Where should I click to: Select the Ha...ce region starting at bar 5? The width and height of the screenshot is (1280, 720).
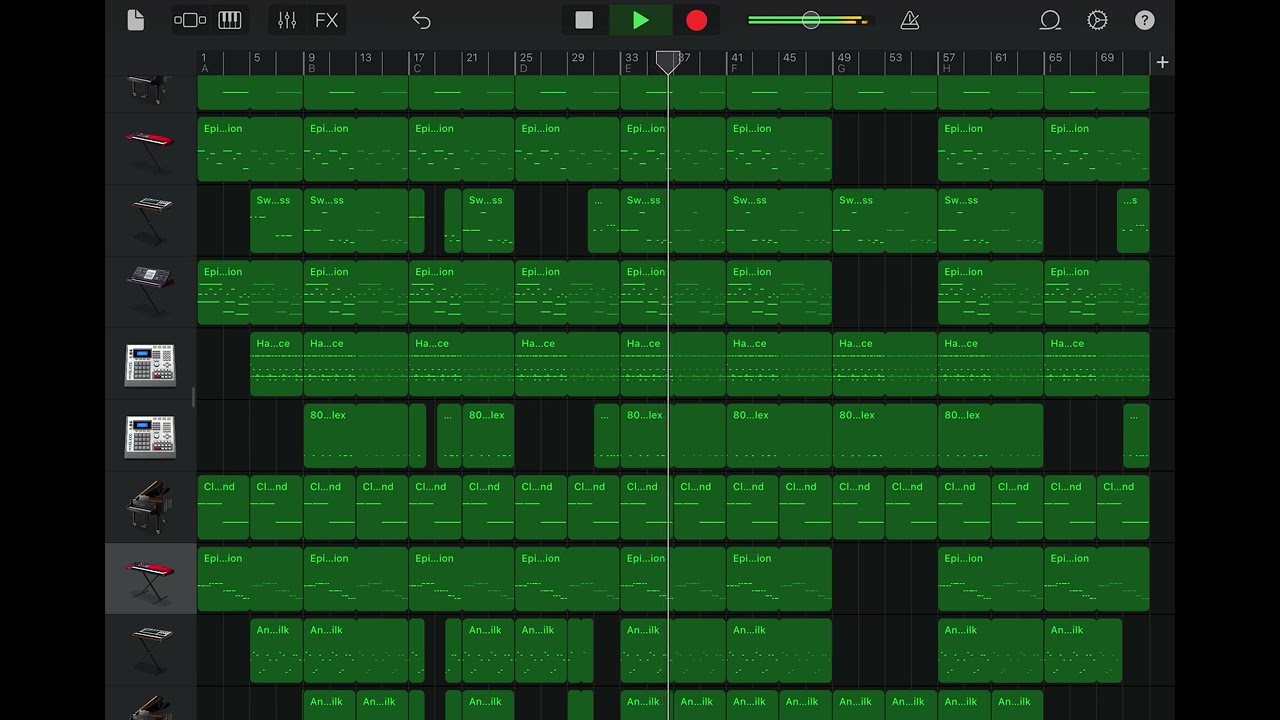[x=276, y=364]
